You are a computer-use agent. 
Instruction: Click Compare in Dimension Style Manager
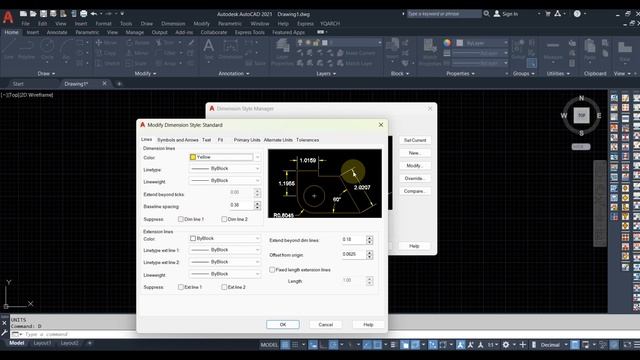pyautogui.click(x=415, y=191)
